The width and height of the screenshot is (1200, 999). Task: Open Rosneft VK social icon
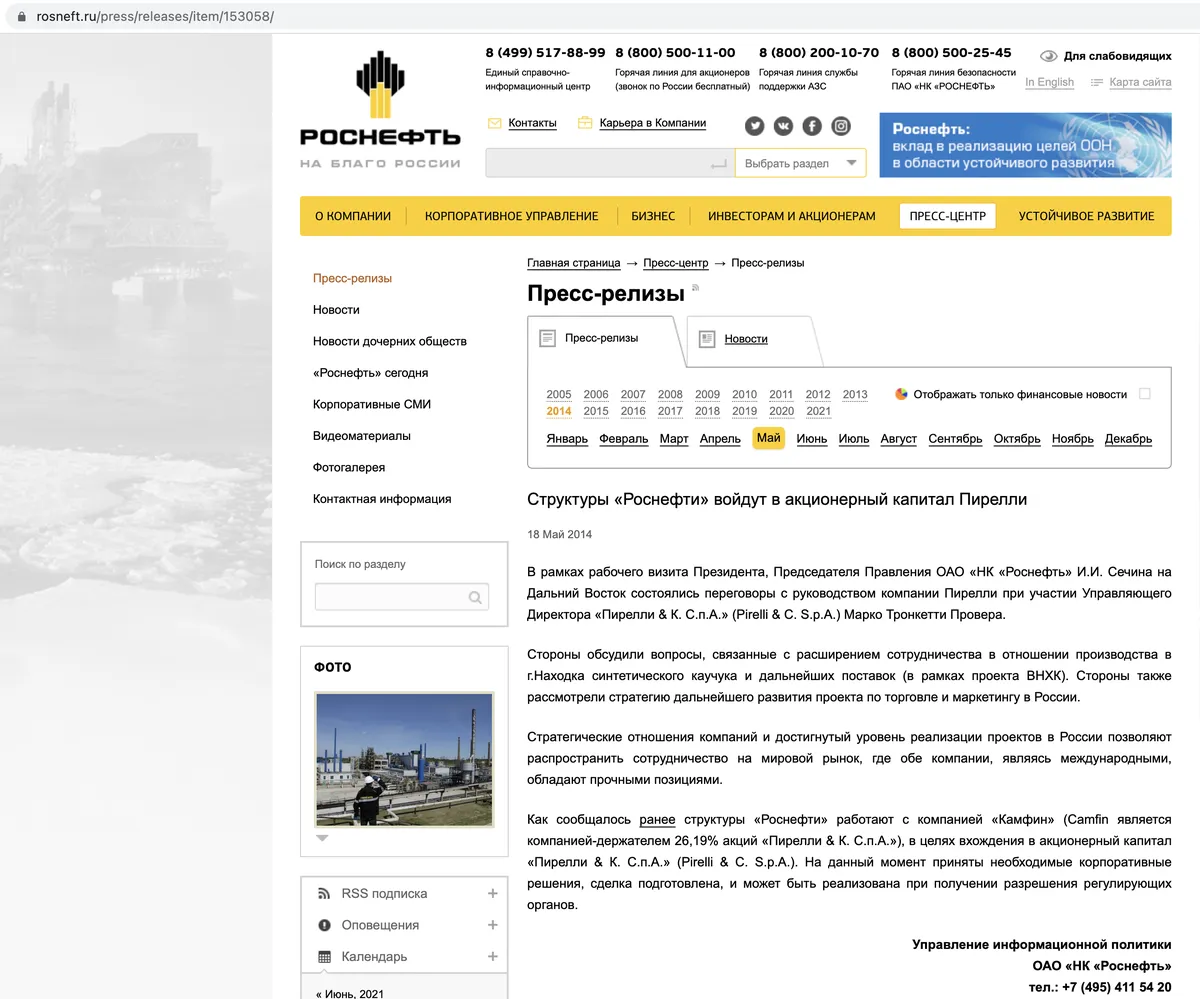[783, 126]
